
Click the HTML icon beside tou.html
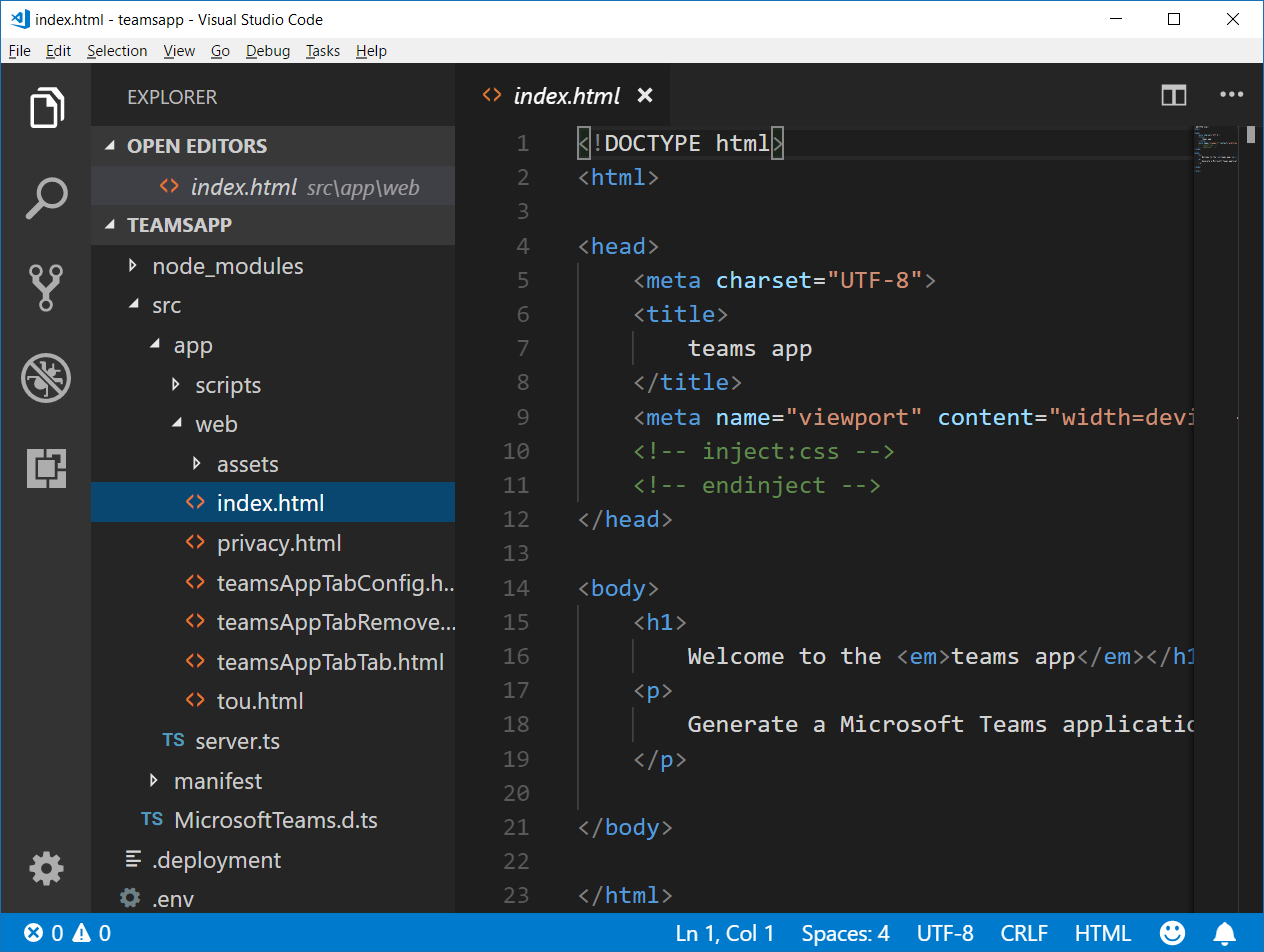pos(196,701)
